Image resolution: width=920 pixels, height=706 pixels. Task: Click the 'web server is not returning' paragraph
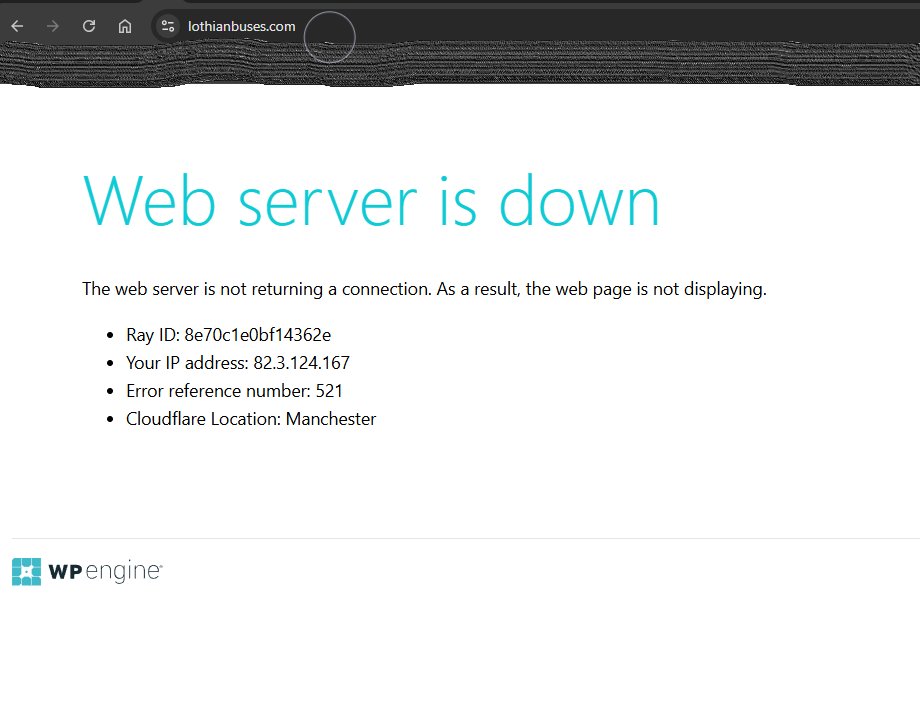coord(424,289)
